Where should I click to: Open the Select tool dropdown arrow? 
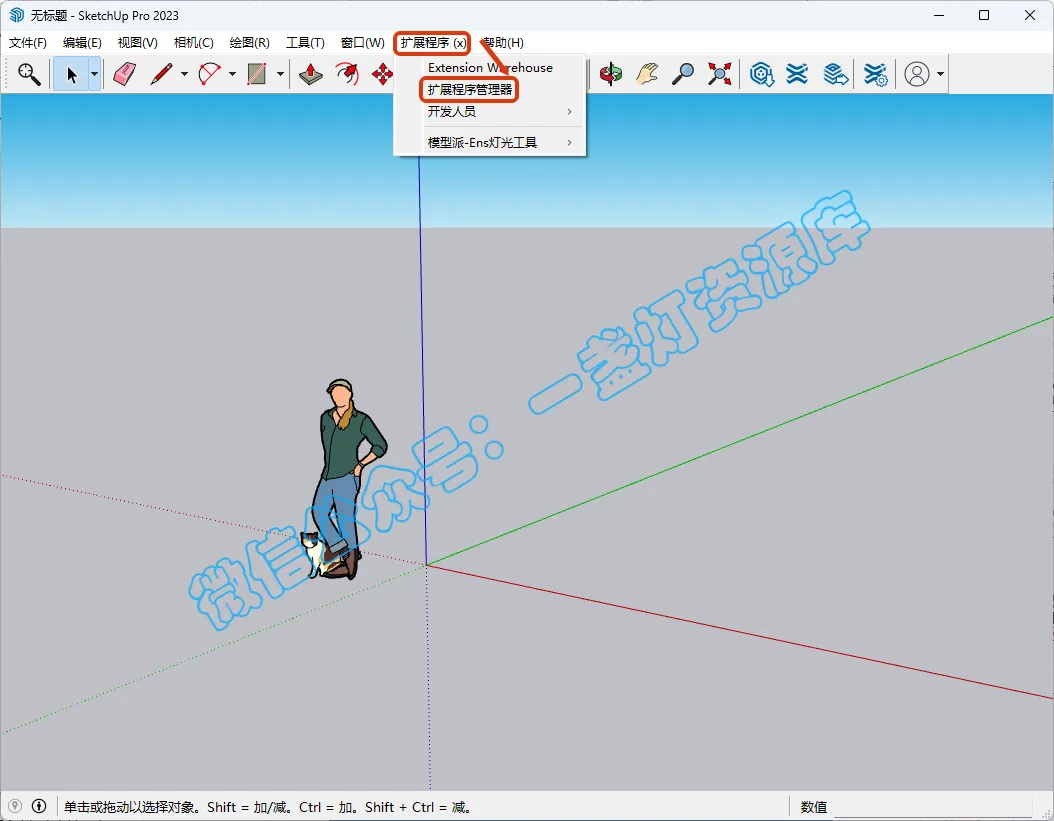(x=95, y=74)
